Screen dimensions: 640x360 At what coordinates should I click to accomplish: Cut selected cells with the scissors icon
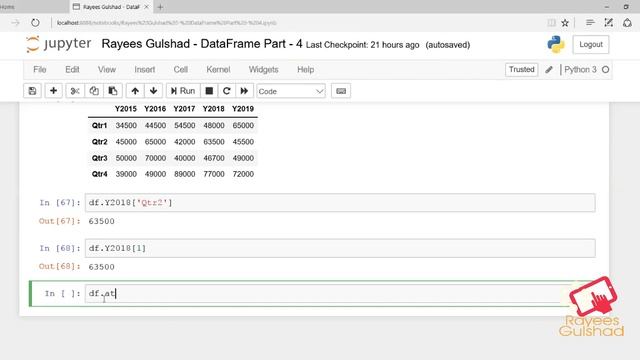click(x=75, y=91)
